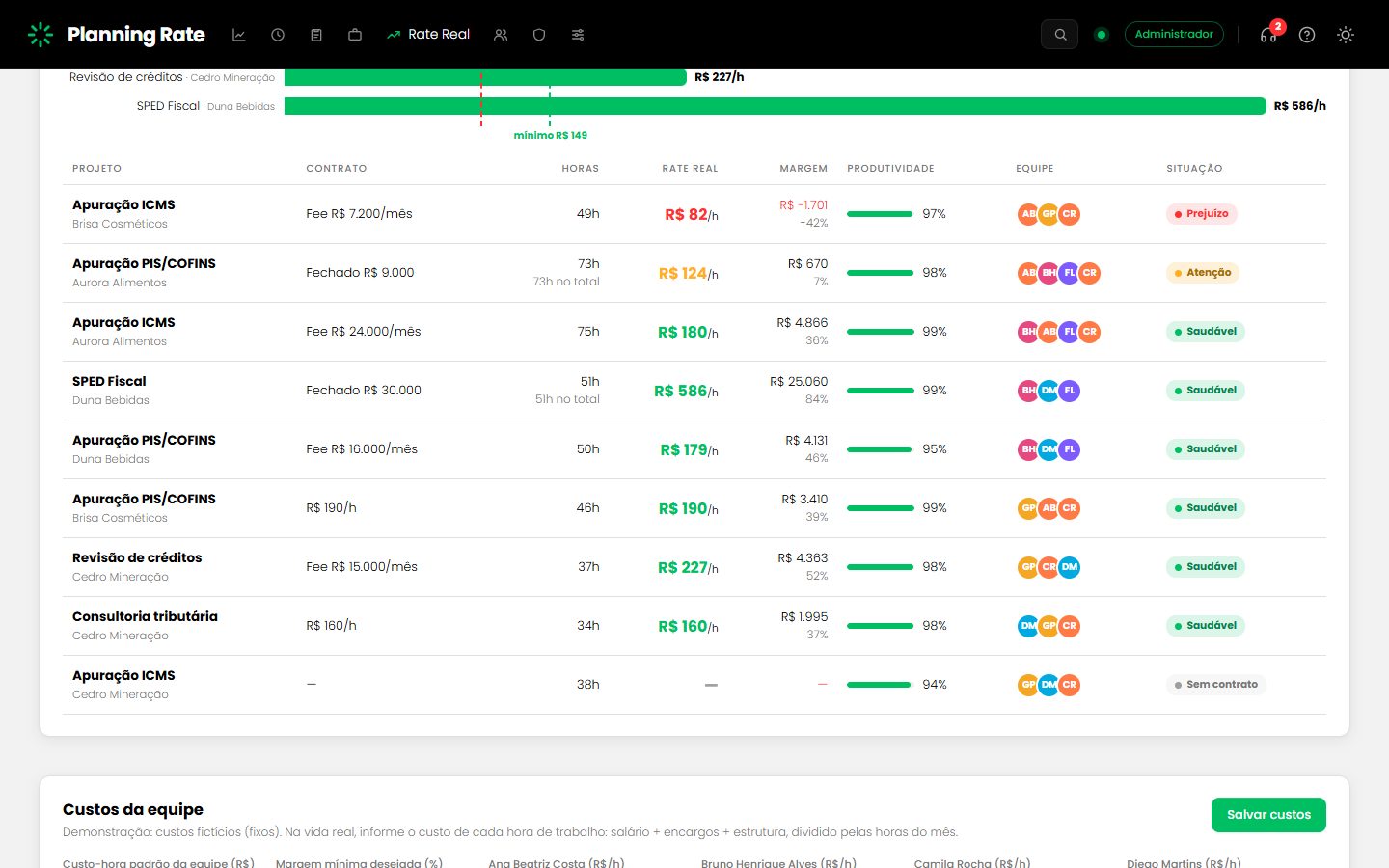1389x868 pixels.
Task: Click the red R$ 82/h rate value
Action: pos(692,215)
